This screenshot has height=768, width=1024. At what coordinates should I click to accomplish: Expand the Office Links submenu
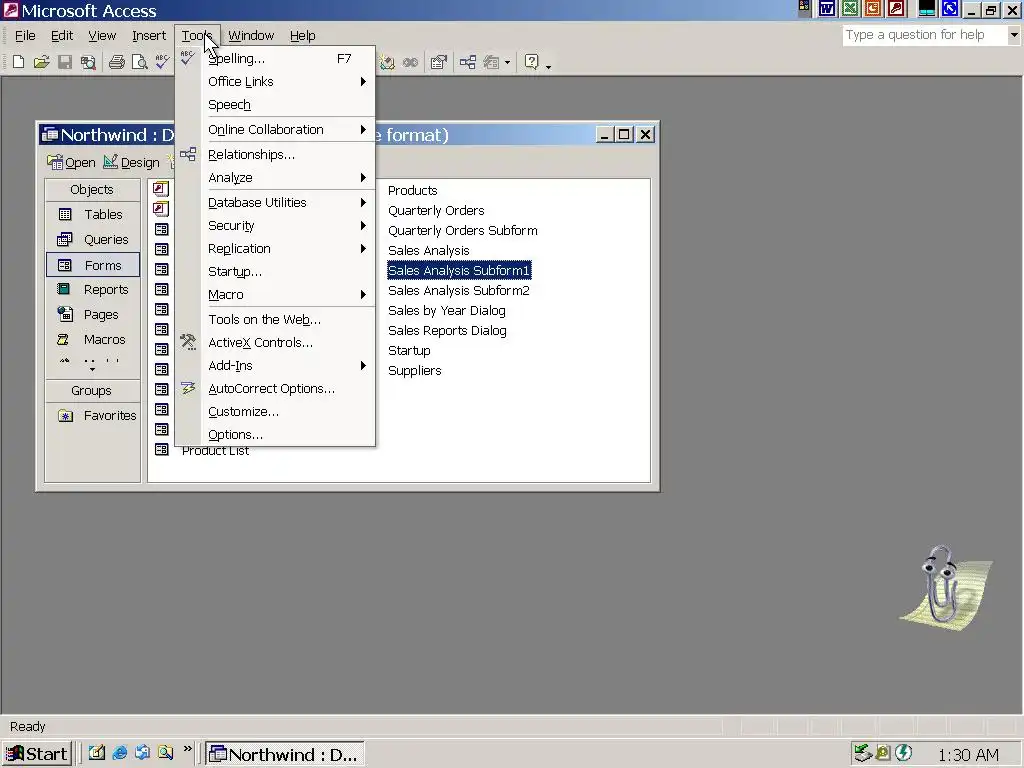(275, 82)
